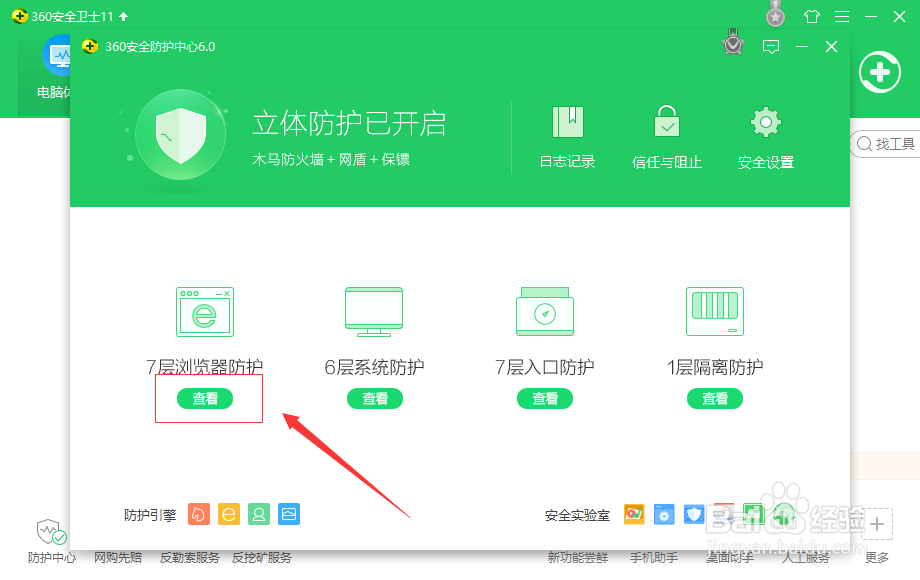Click the 360安全卫士11 update arrow icon
The image size is (920, 580).
(123, 16)
